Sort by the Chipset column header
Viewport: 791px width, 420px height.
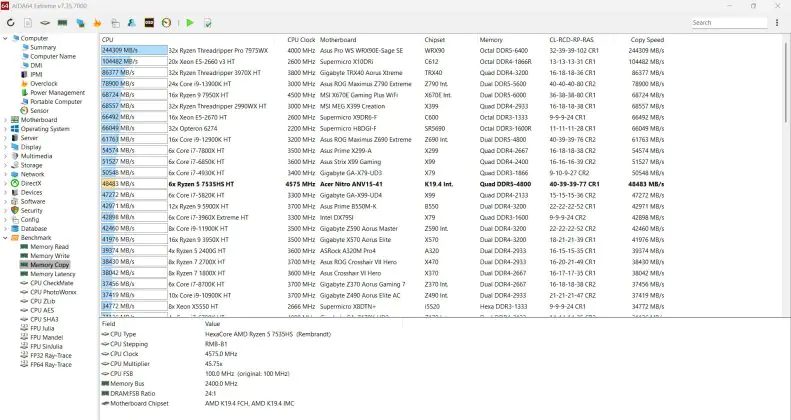click(435, 40)
